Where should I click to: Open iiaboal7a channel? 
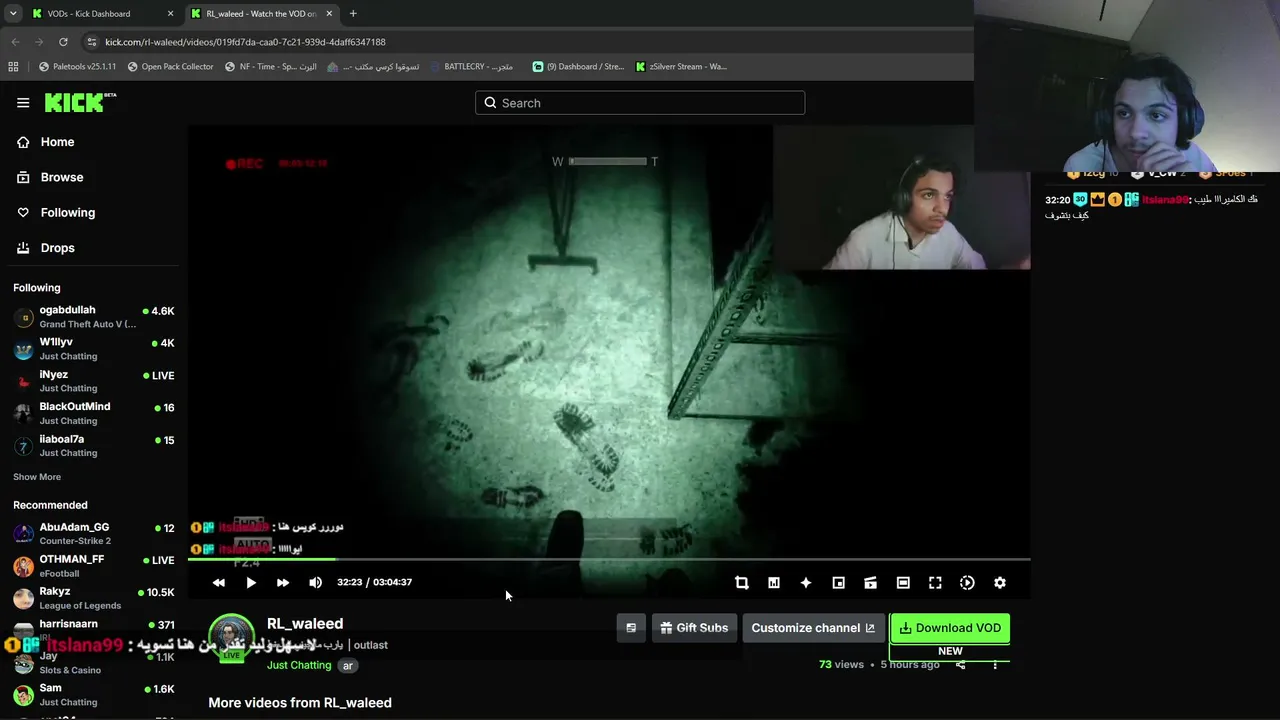(x=94, y=446)
